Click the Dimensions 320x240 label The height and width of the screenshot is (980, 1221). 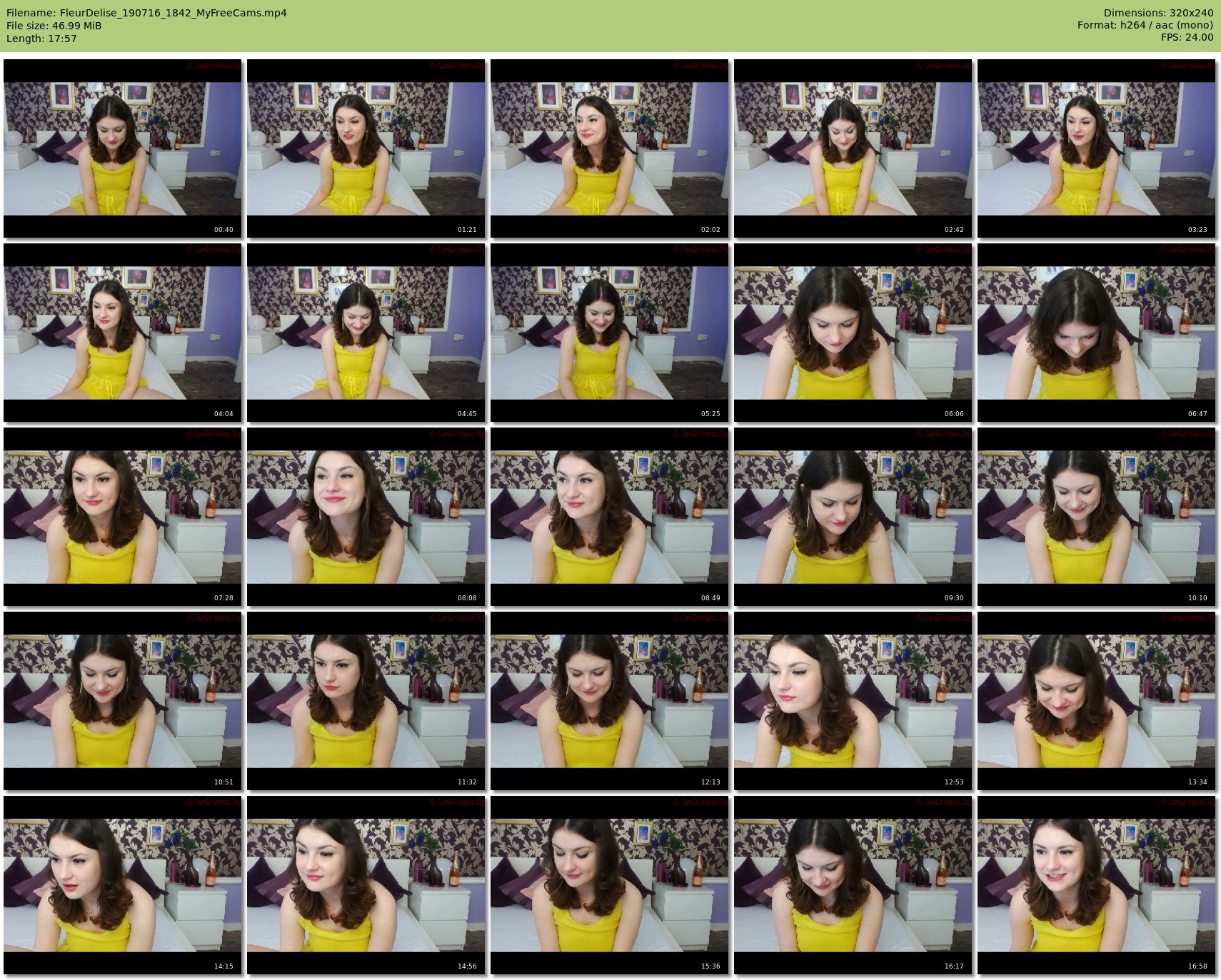coord(1157,13)
